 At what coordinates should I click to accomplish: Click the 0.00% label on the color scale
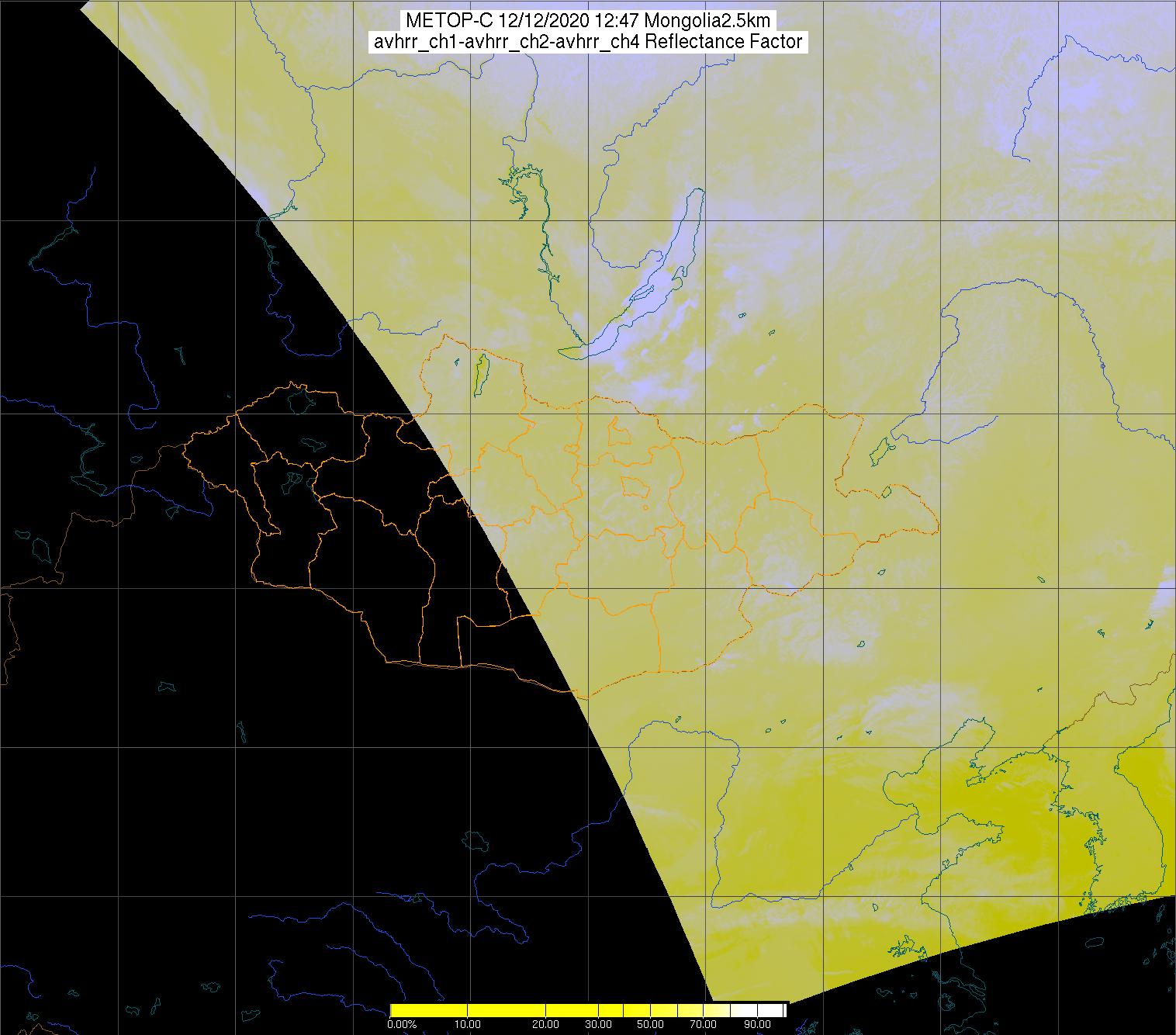[402, 1026]
